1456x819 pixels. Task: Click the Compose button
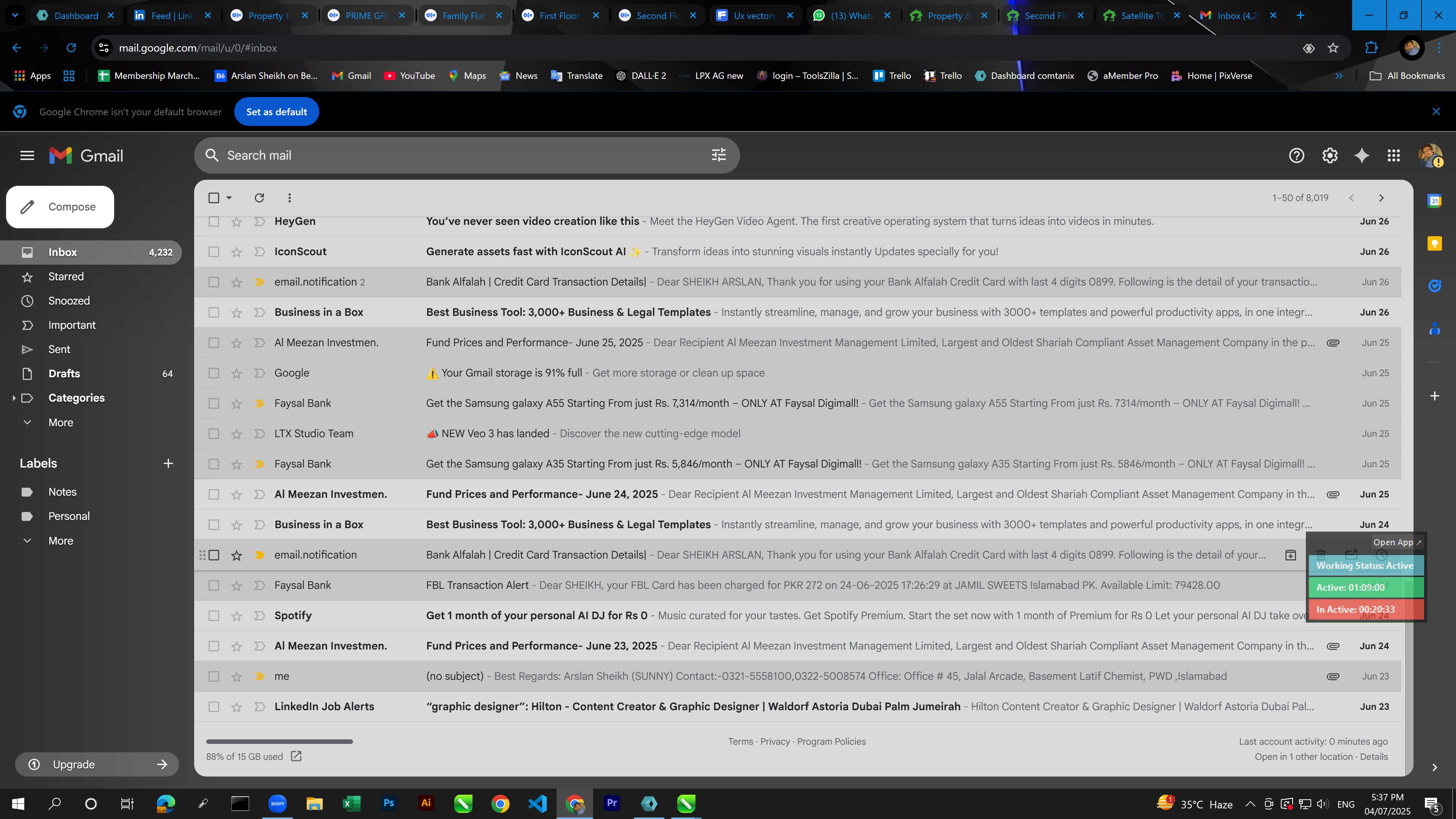(60, 207)
